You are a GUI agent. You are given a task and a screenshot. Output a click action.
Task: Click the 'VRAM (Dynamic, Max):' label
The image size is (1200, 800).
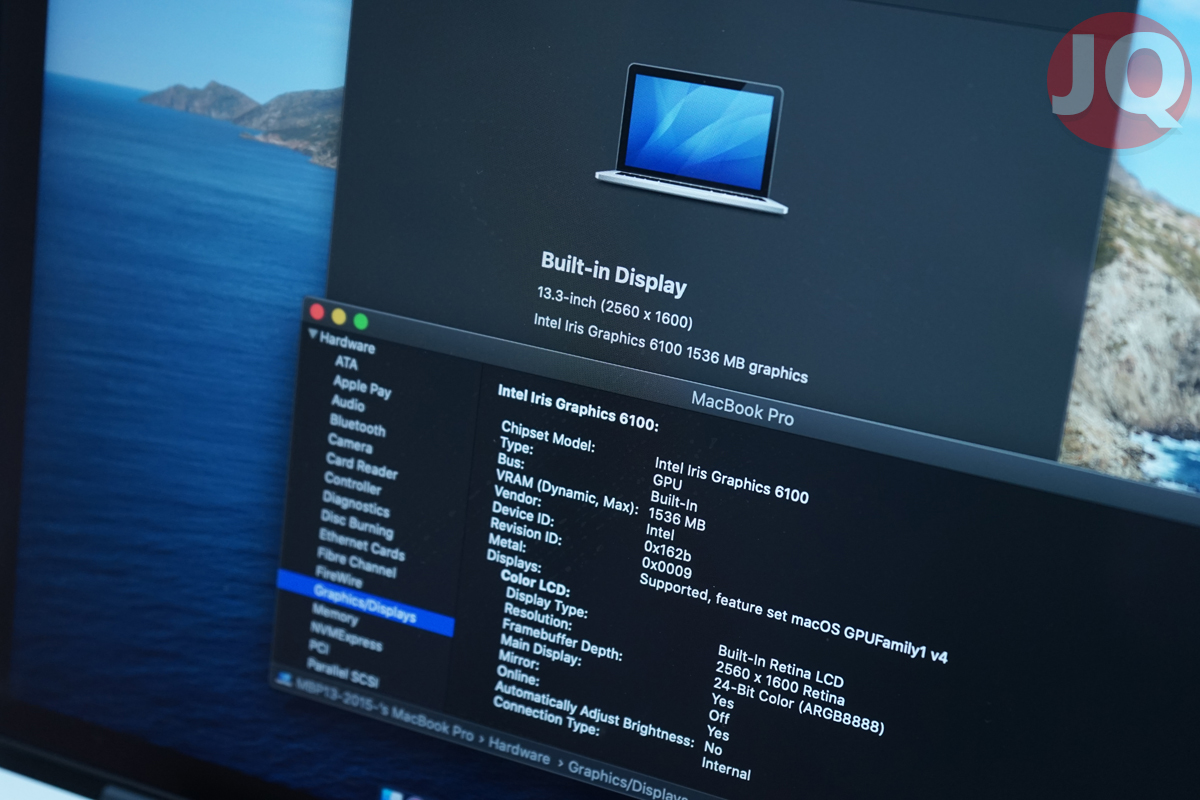(x=566, y=490)
